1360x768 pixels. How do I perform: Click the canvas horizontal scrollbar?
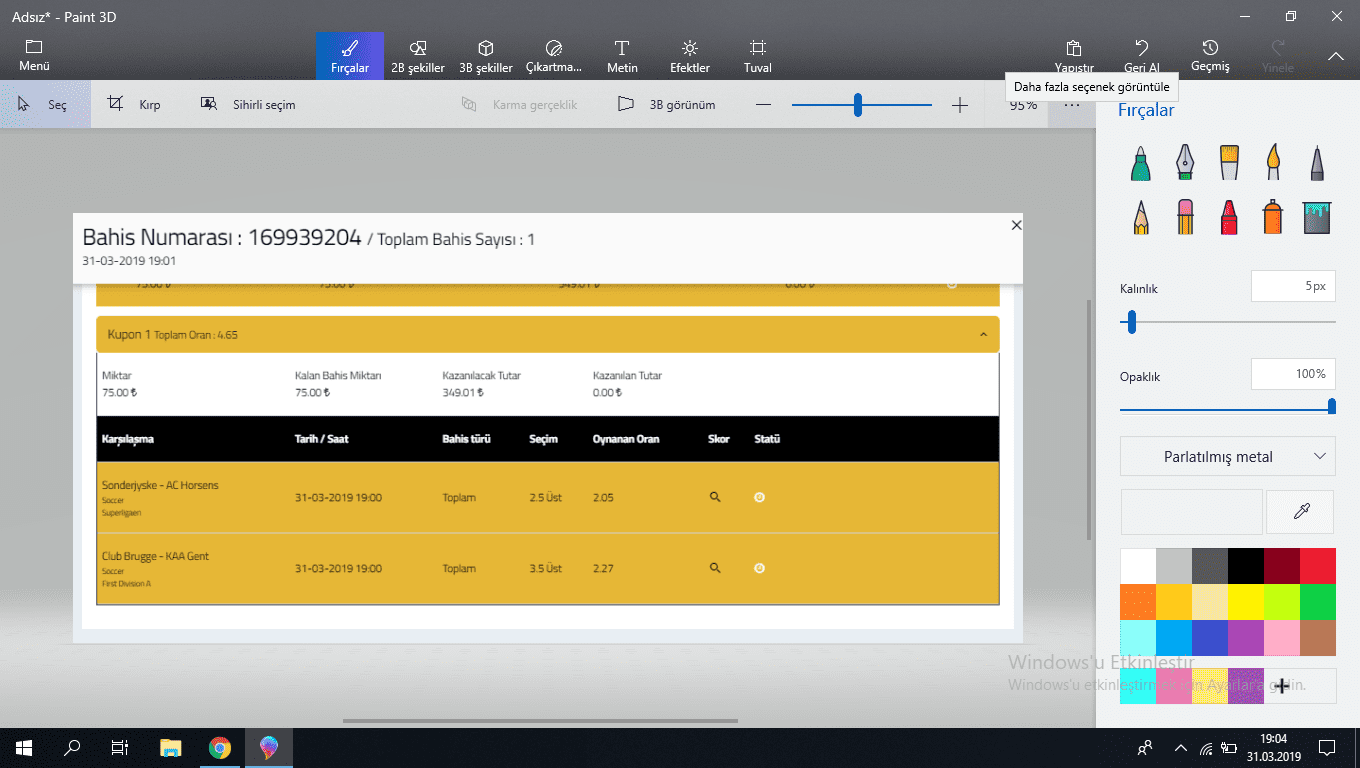tap(540, 720)
